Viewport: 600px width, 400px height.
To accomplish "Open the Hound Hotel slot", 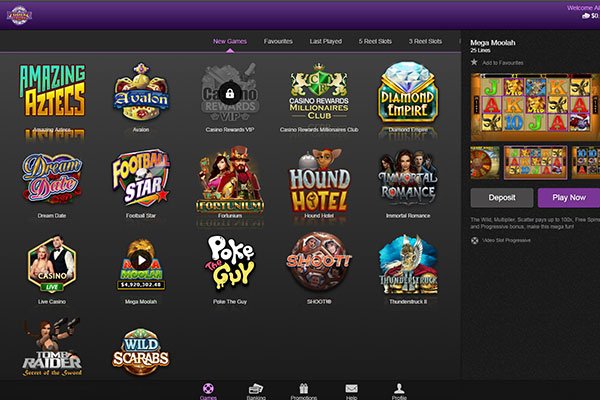I will coord(319,180).
